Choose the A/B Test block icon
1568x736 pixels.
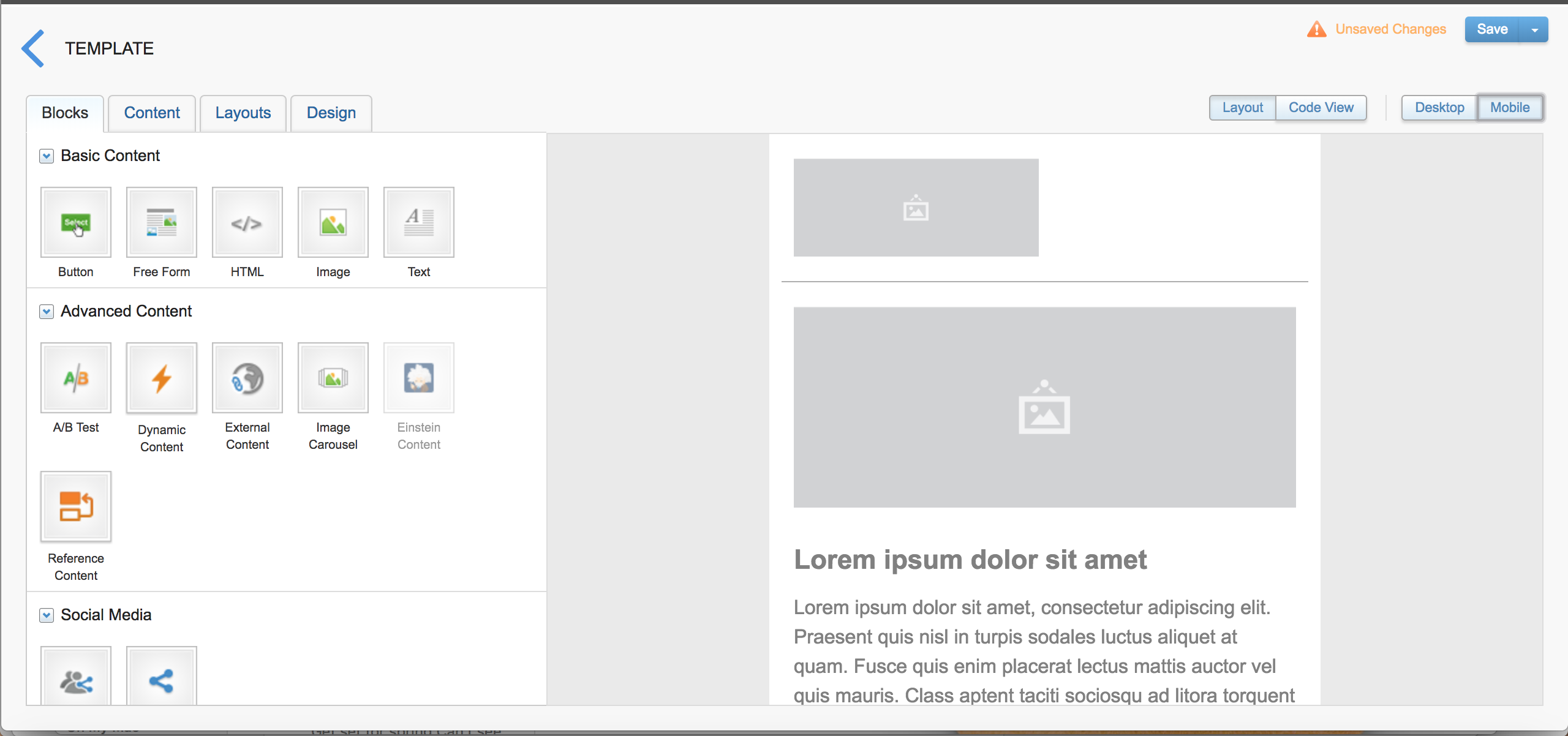click(76, 378)
